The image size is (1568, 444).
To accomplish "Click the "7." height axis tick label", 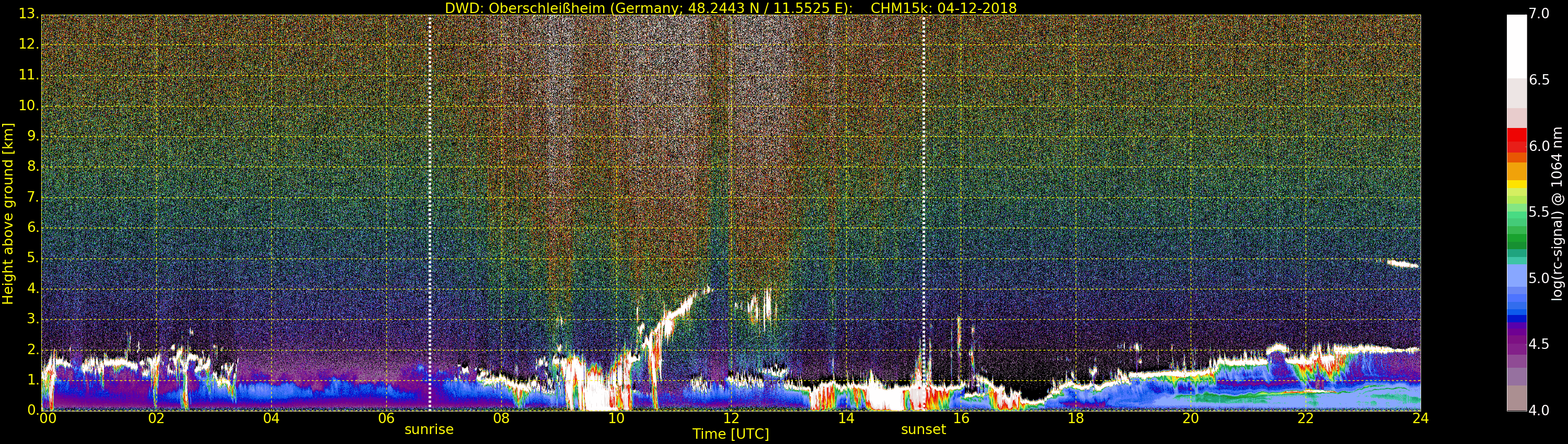I will point(33,197).
